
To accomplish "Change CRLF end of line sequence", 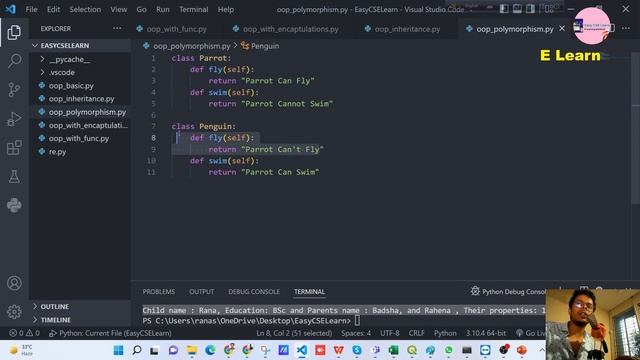I will [416, 333].
